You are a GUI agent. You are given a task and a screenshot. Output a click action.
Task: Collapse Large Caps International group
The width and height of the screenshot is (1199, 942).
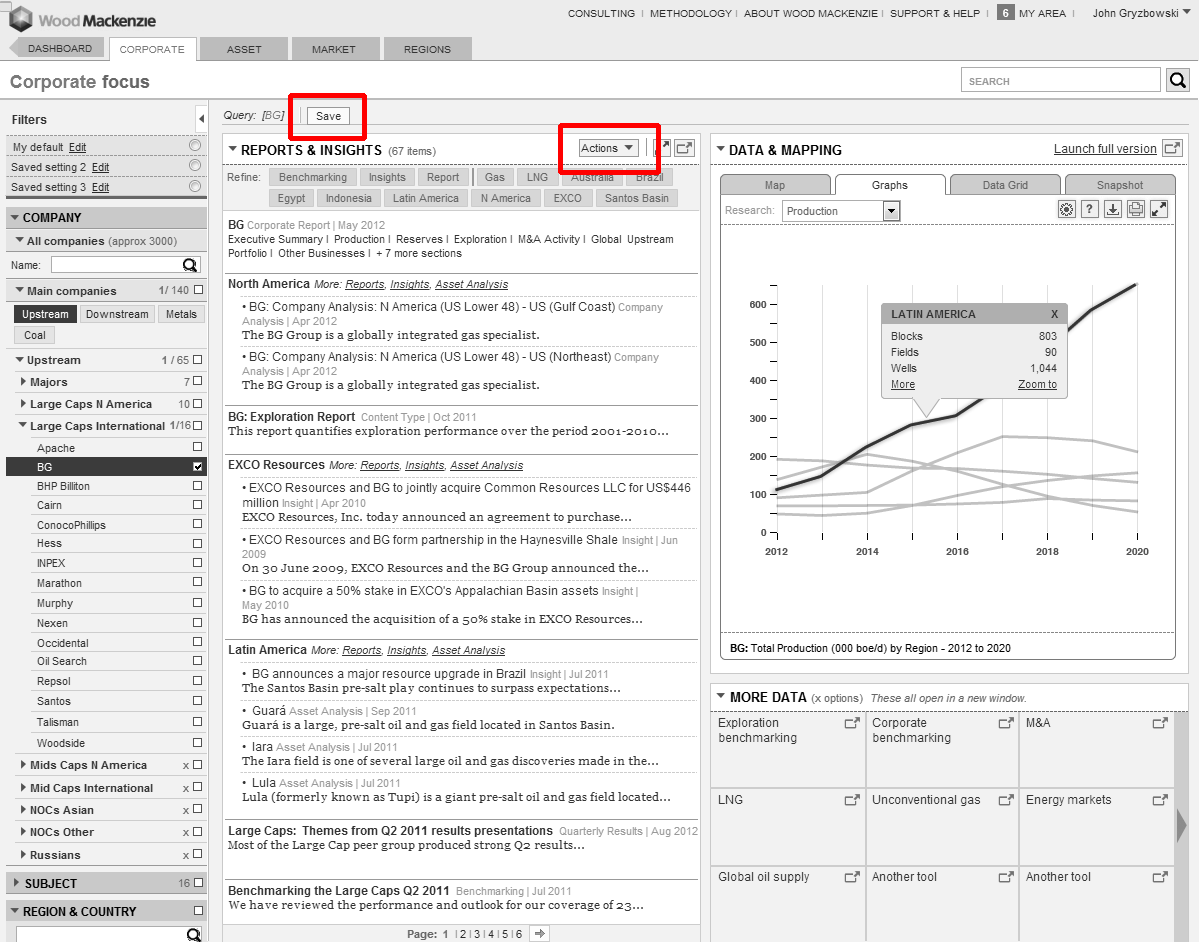23,425
